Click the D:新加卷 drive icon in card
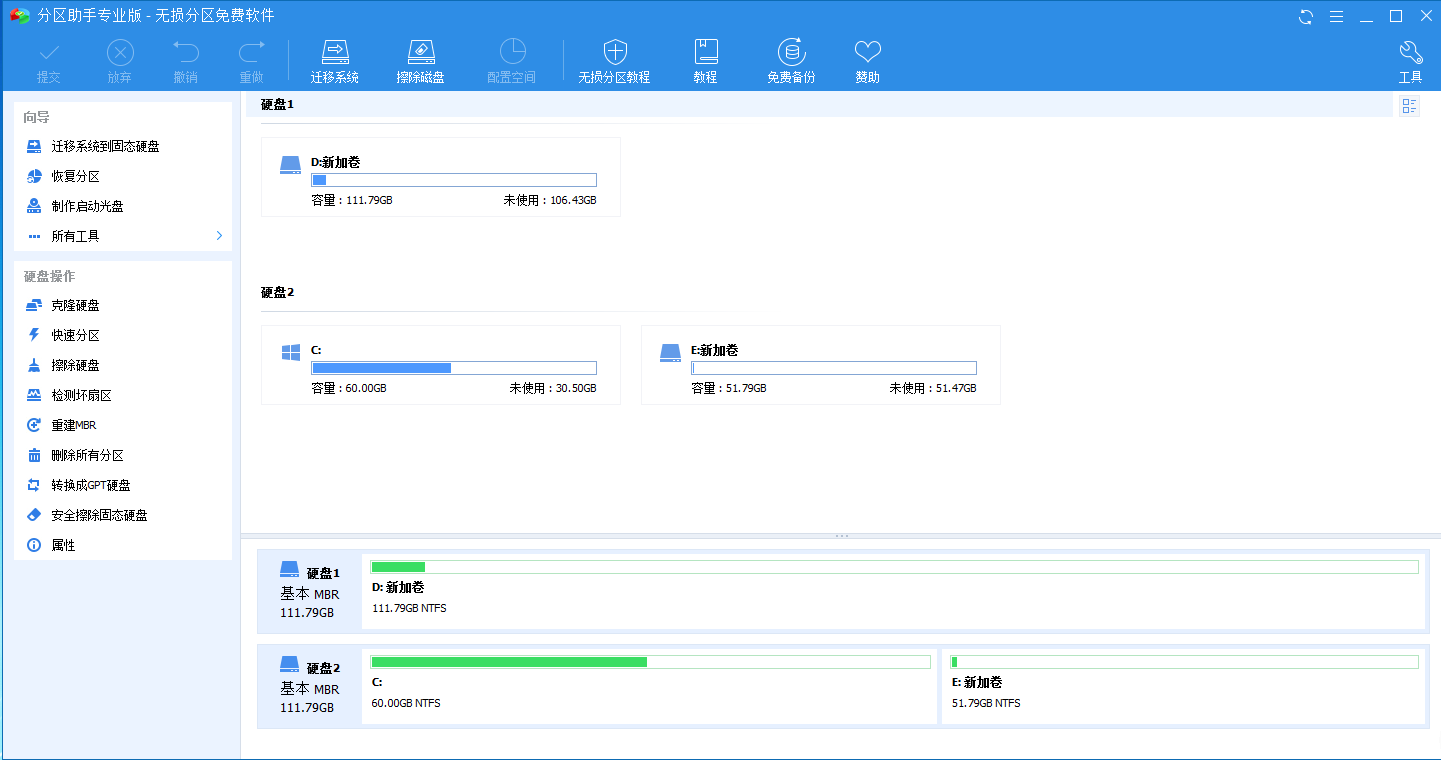The width and height of the screenshot is (1441, 760). 290,165
